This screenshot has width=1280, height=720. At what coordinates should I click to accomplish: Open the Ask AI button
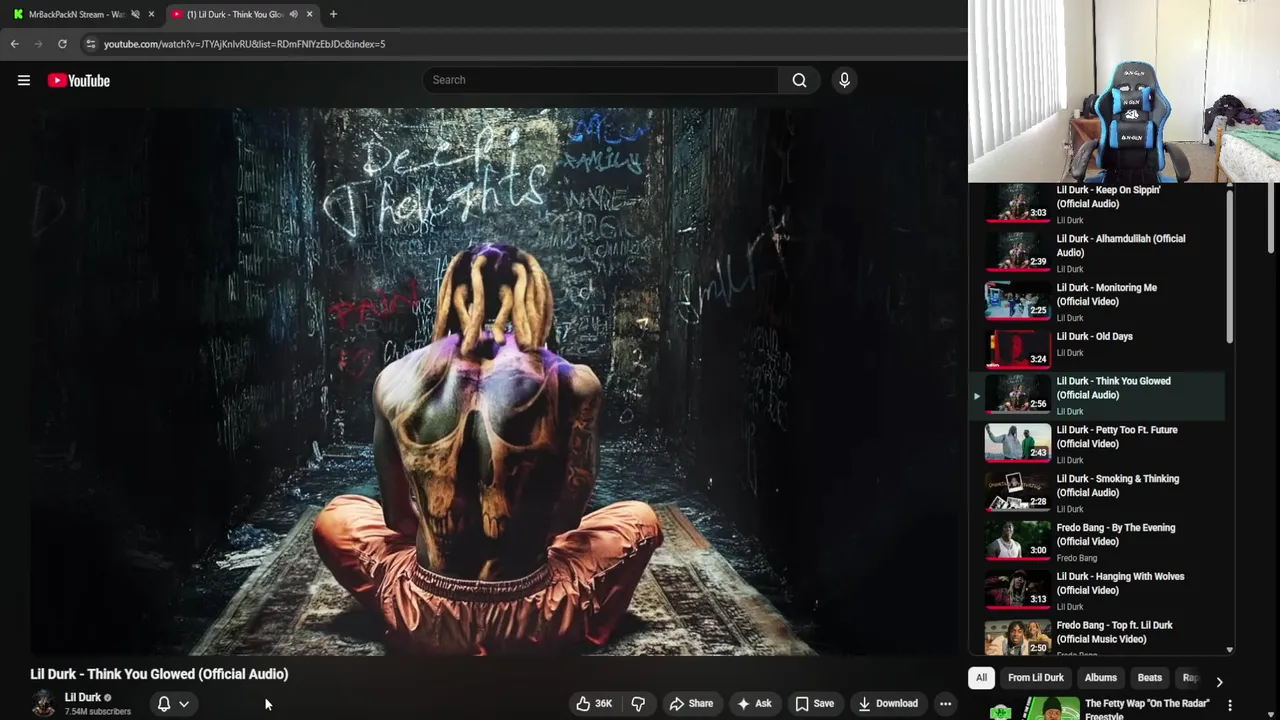point(754,704)
